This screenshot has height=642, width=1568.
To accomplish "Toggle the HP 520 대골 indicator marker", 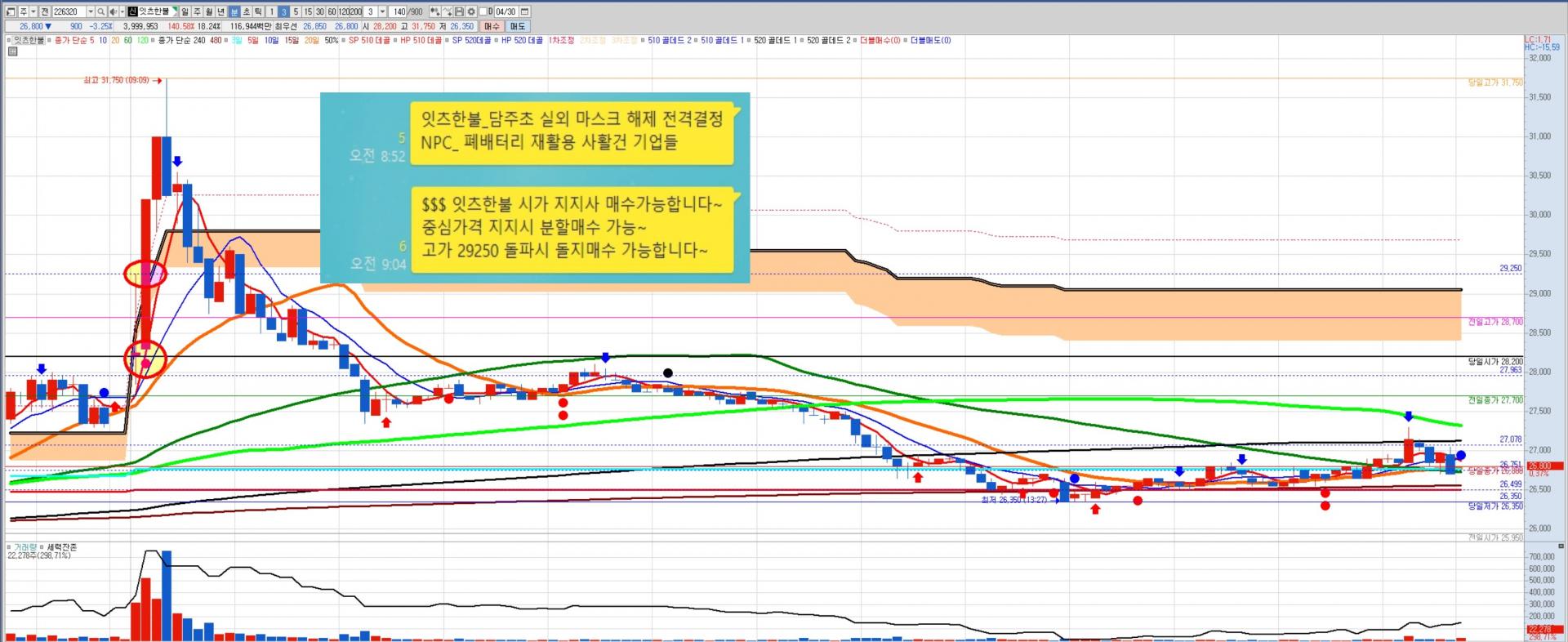I will pos(497,40).
